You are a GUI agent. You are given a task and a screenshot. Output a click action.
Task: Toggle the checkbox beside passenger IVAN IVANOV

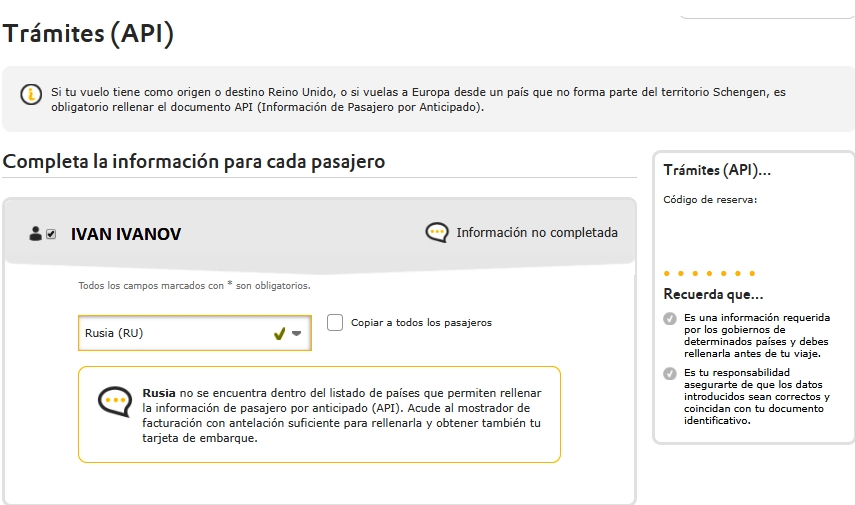(51, 234)
